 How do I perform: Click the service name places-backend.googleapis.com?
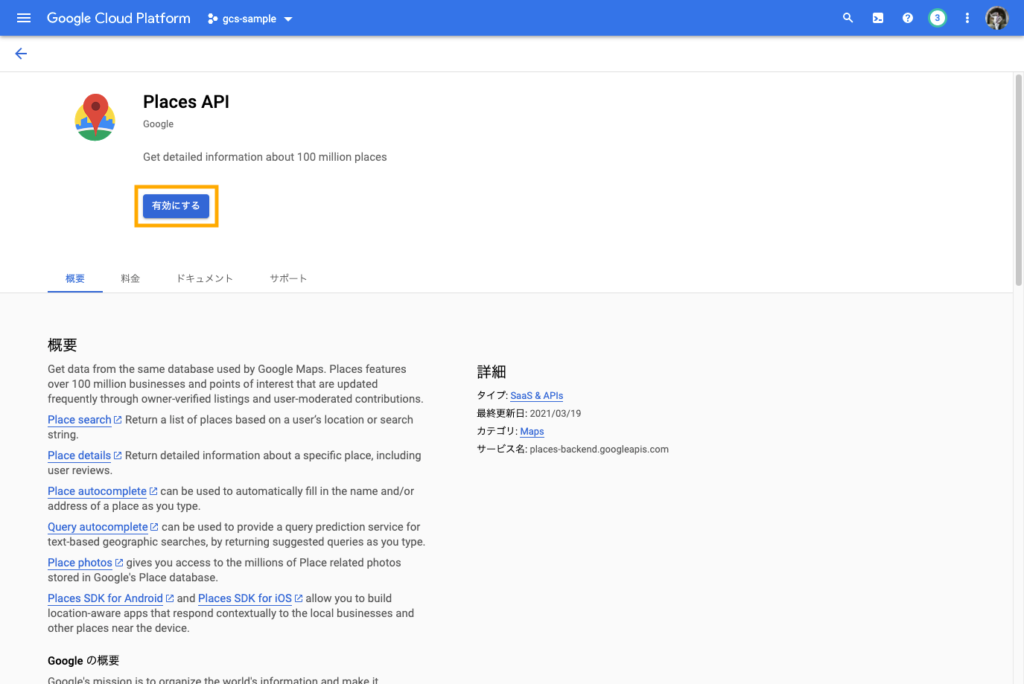599,449
